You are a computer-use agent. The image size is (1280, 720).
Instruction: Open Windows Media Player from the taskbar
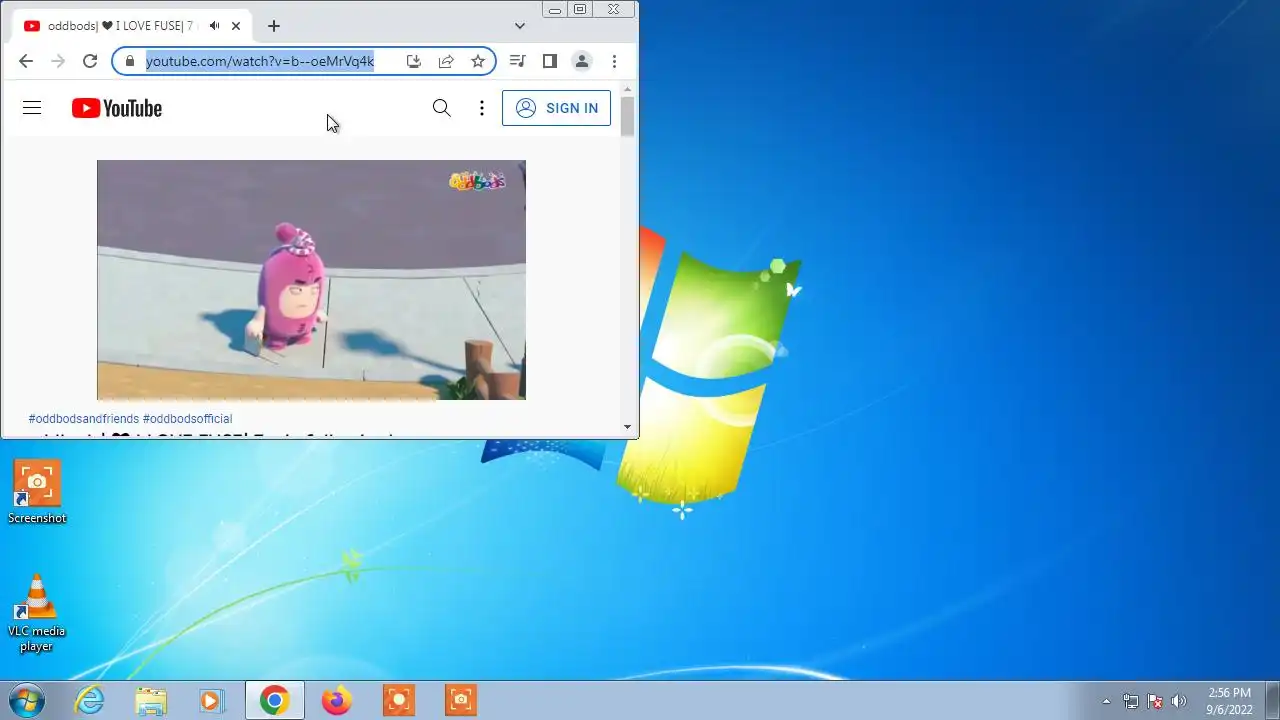pyautogui.click(x=211, y=700)
